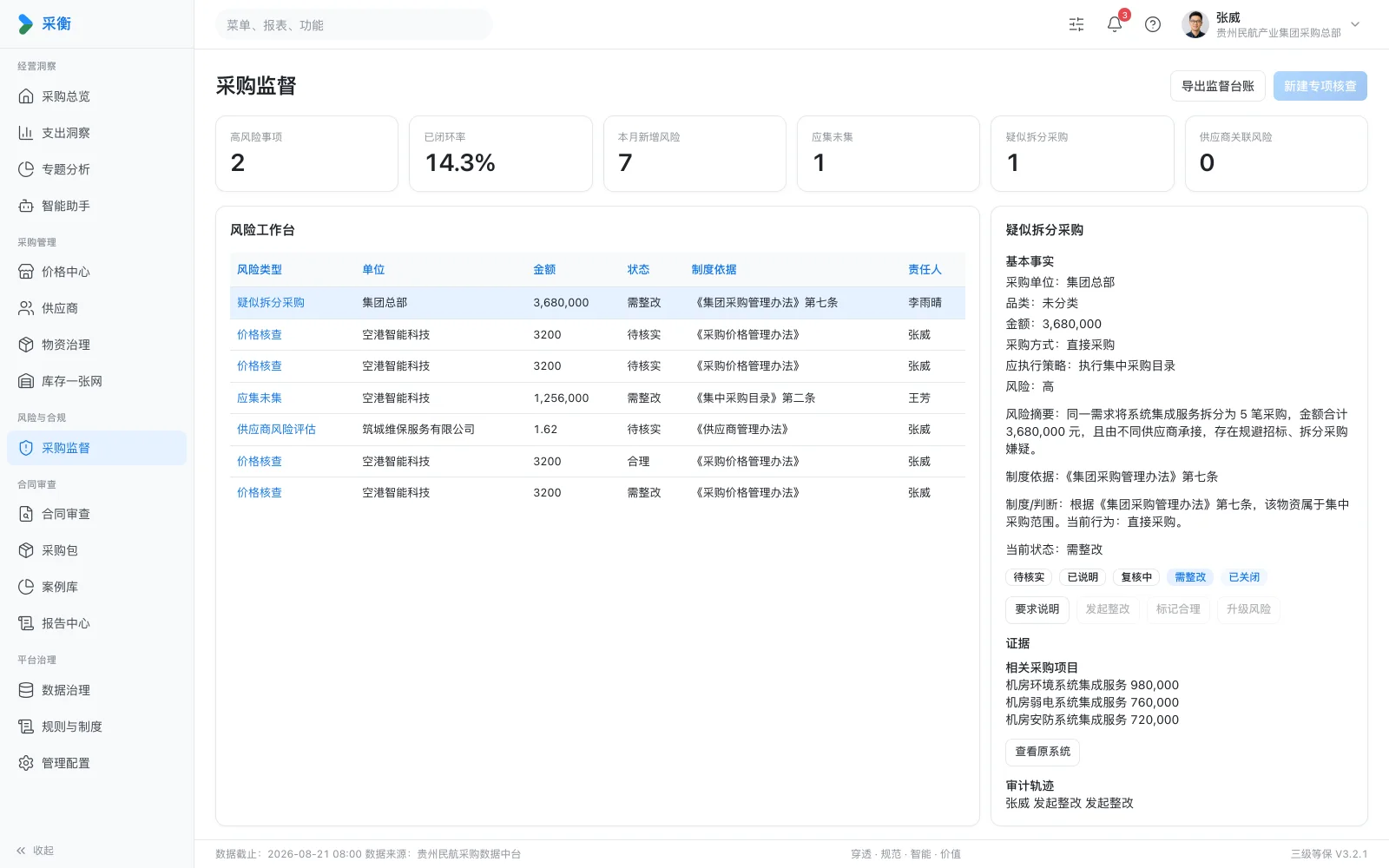Open 疑似拆分采购 risk row link
This screenshot has height=868, width=1389.
tap(271, 303)
